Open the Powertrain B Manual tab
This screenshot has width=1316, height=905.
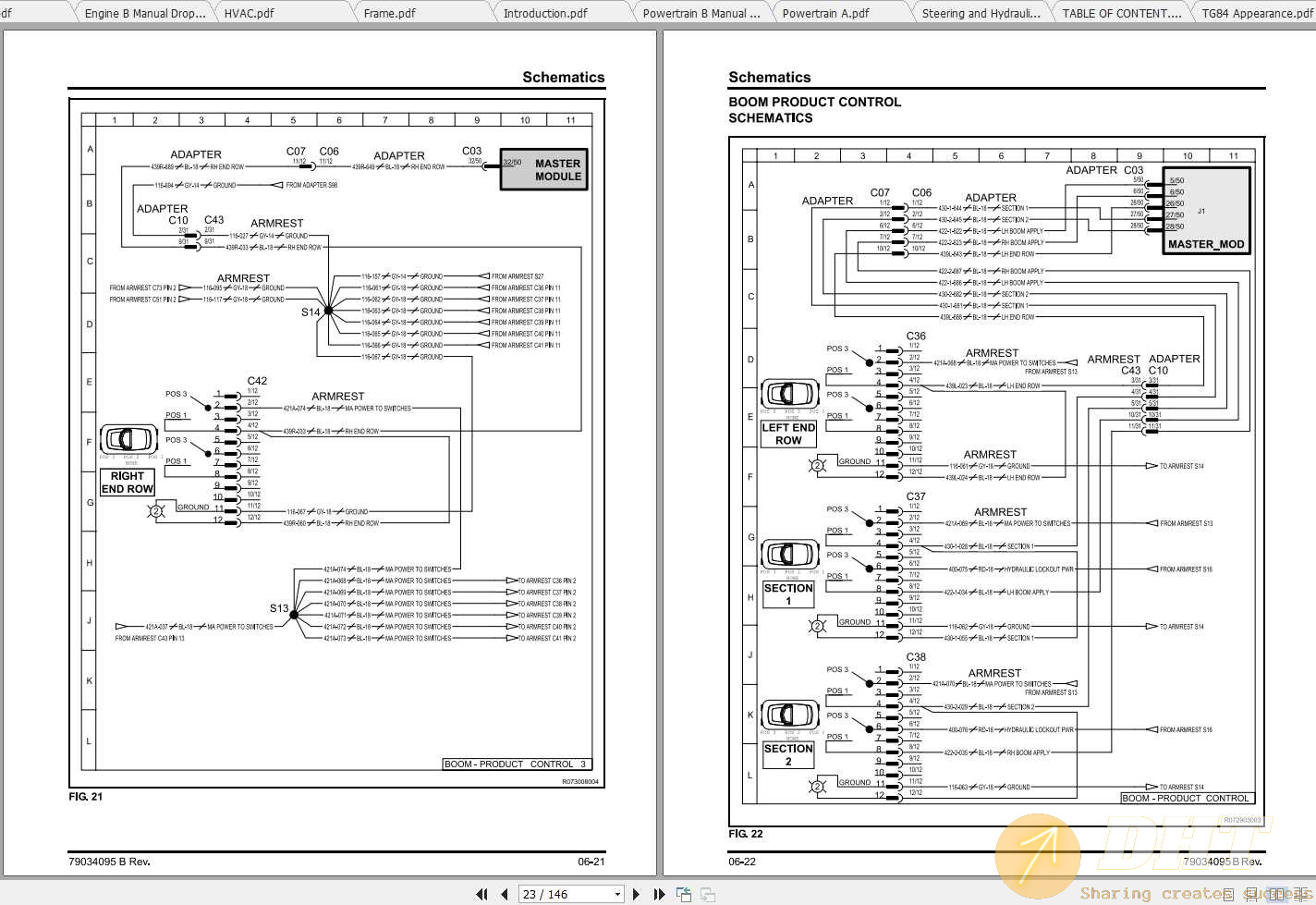click(701, 13)
